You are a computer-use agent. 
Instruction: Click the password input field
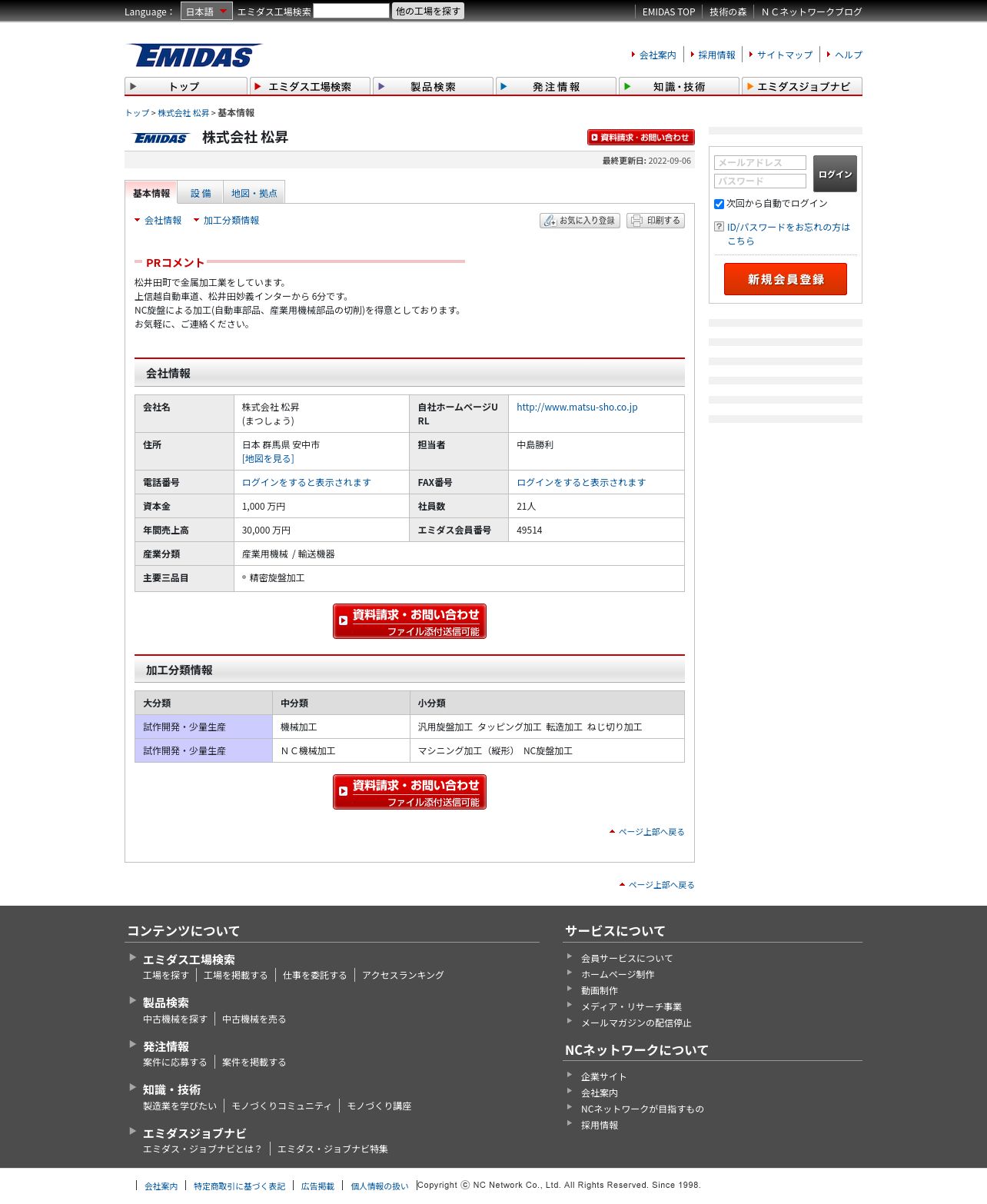coord(760,181)
